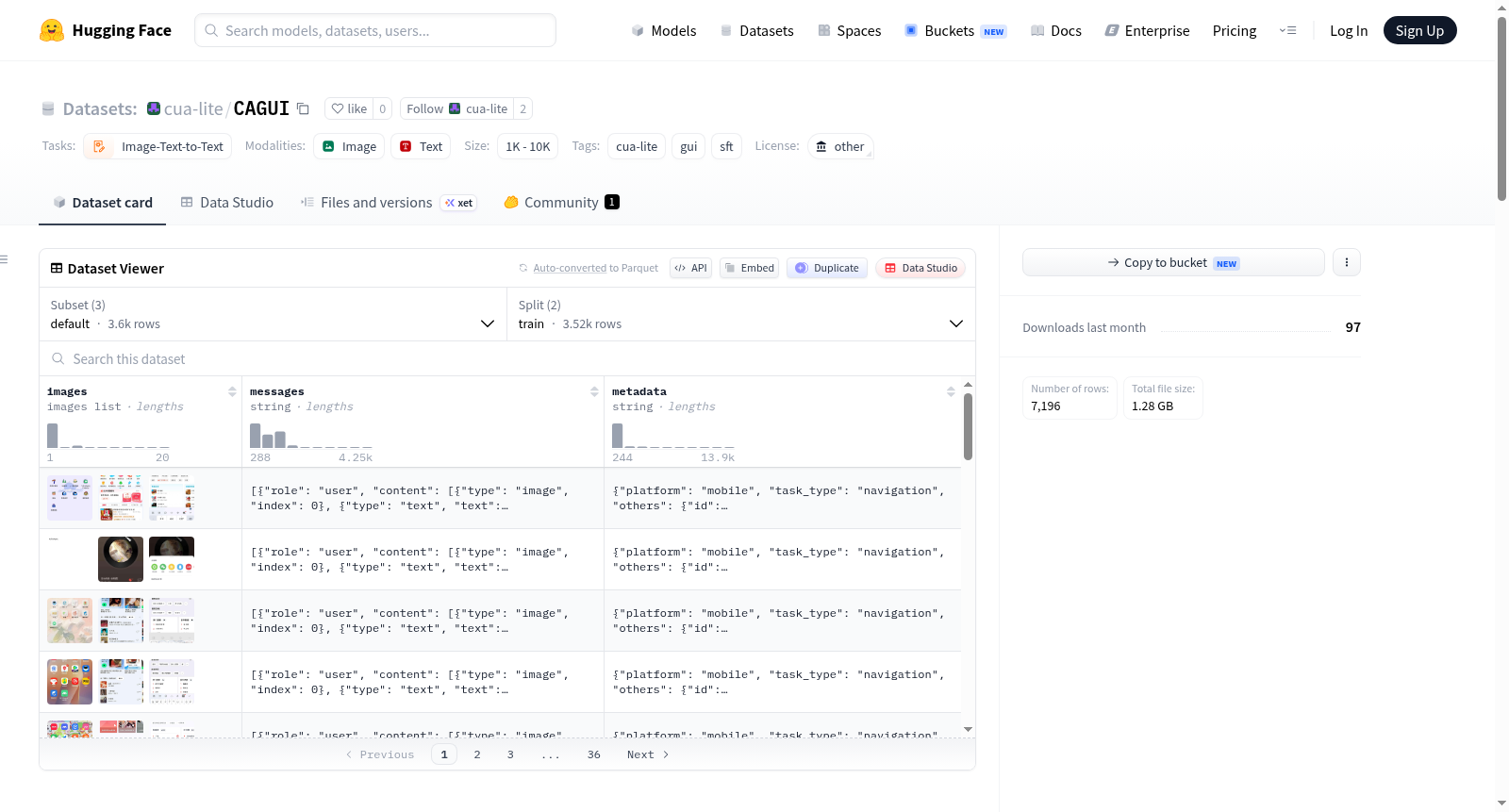This screenshot has height=812, width=1509.
Task: Click the Text modality tag
Action: coord(421,146)
